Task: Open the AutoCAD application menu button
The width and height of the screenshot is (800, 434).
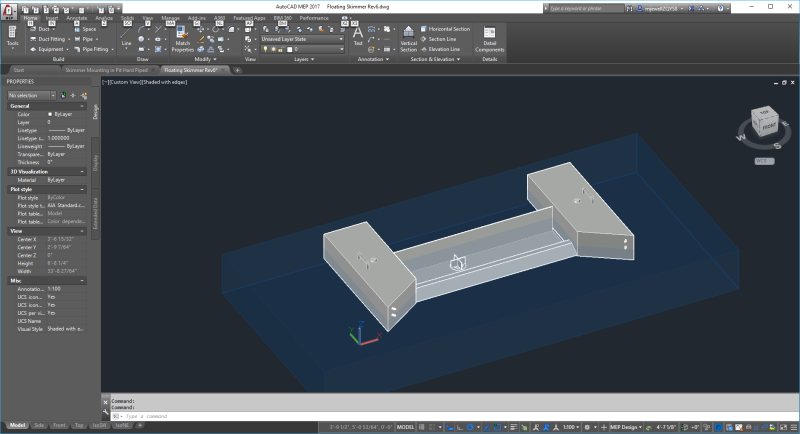Action: pyautogui.click(x=9, y=10)
